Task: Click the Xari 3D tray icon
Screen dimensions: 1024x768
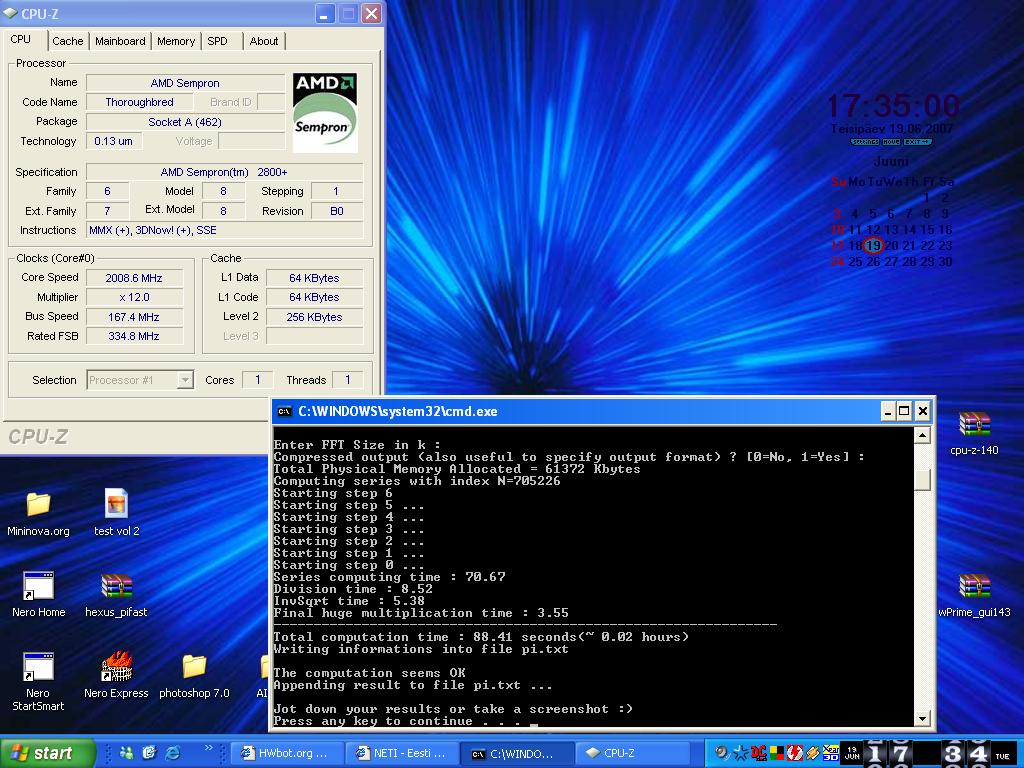Action: click(x=831, y=753)
